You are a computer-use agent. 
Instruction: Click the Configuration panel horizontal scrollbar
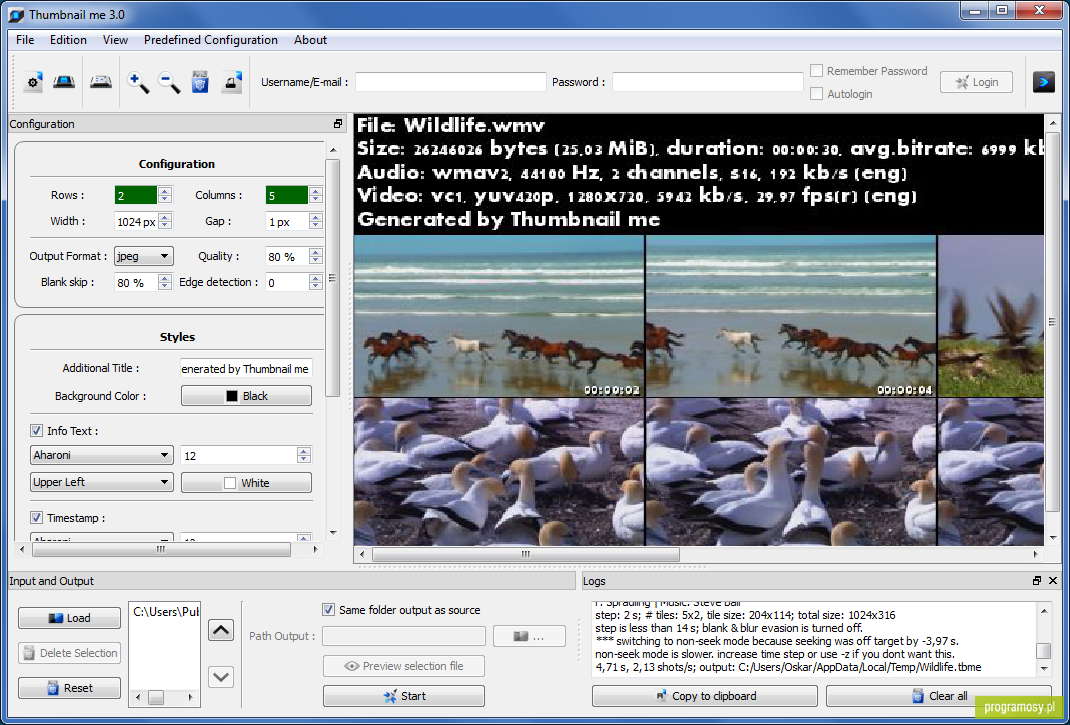point(160,549)
